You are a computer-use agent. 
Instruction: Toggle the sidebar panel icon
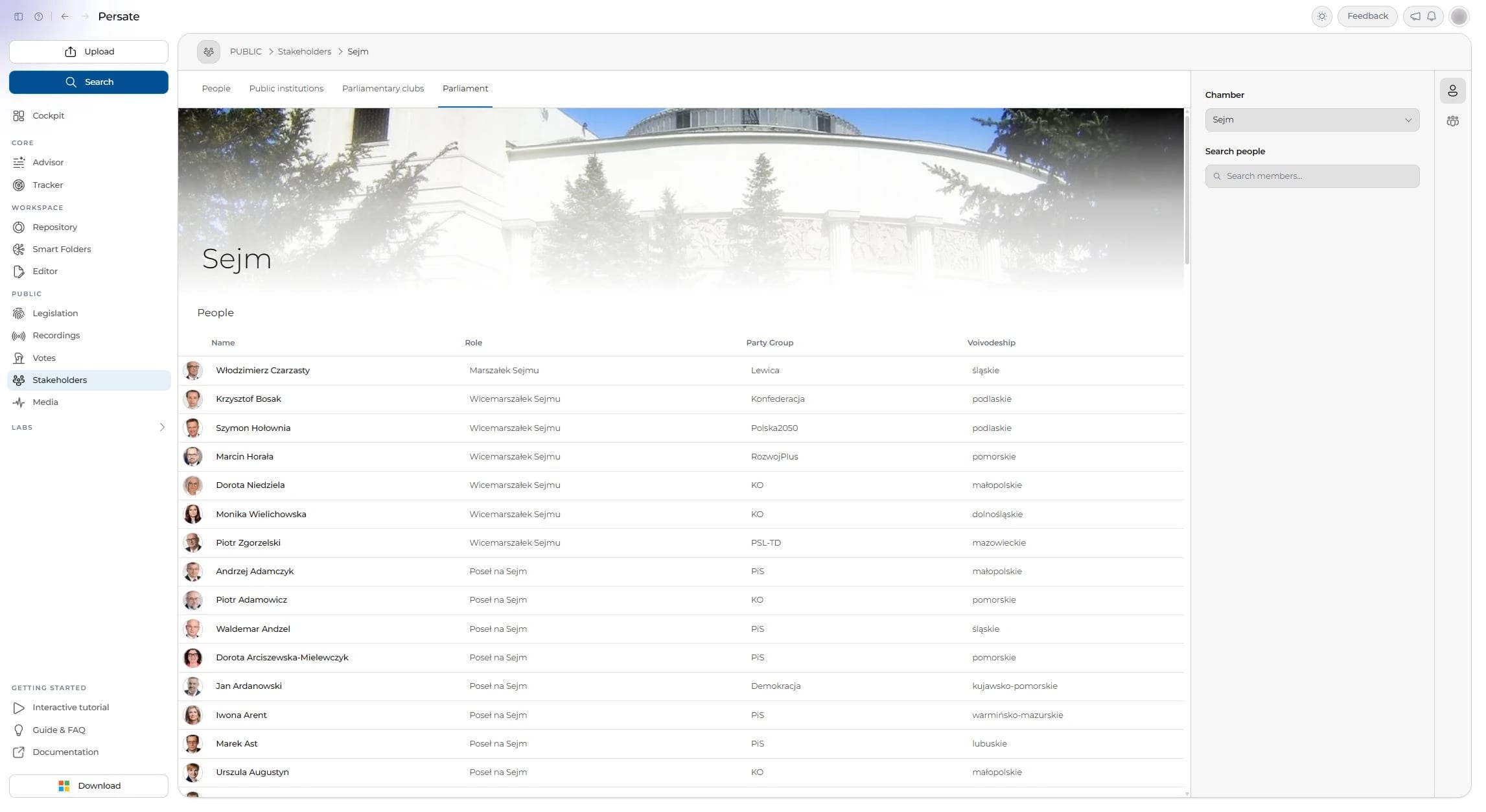(x=18, y=17)
